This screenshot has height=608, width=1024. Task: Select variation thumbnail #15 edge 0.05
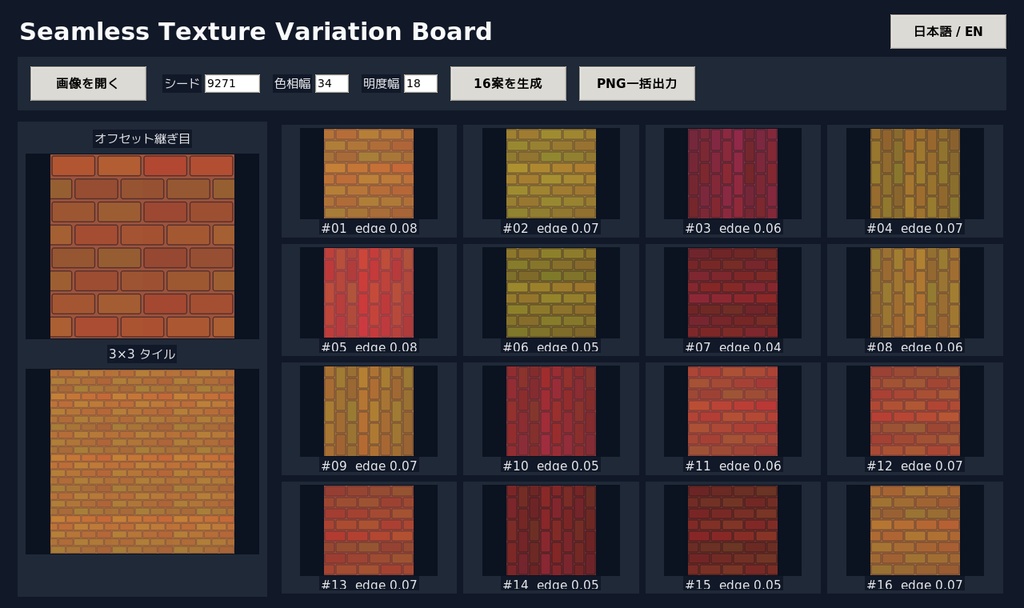[733, 530]
